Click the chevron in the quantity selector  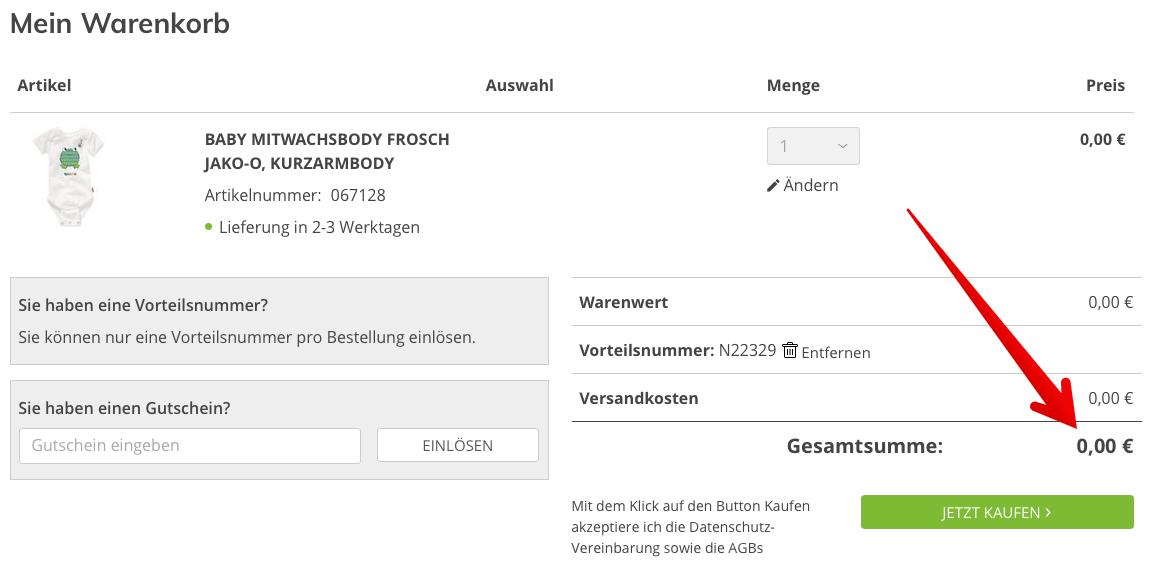(x=842, y=146)
